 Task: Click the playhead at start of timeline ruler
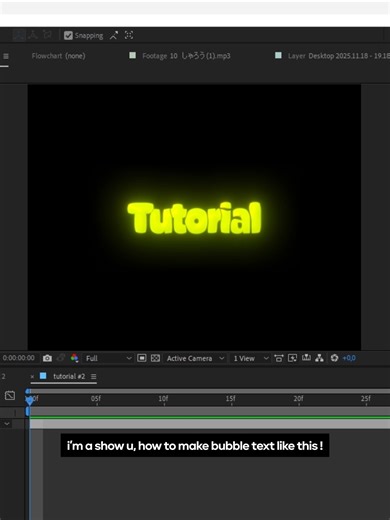tap(30, 400)
